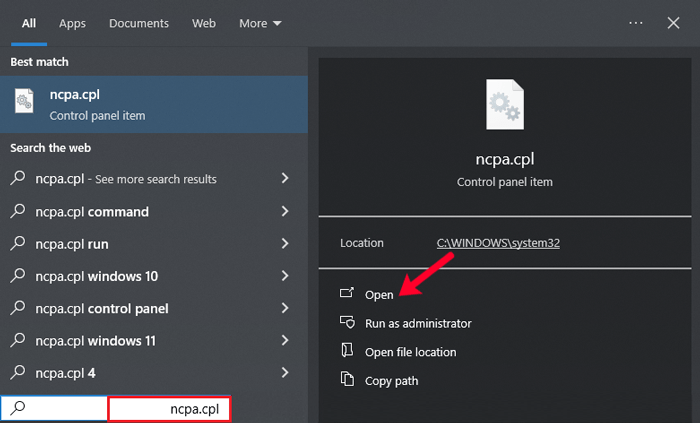Click search icon beside 'See more search results'

18,178
